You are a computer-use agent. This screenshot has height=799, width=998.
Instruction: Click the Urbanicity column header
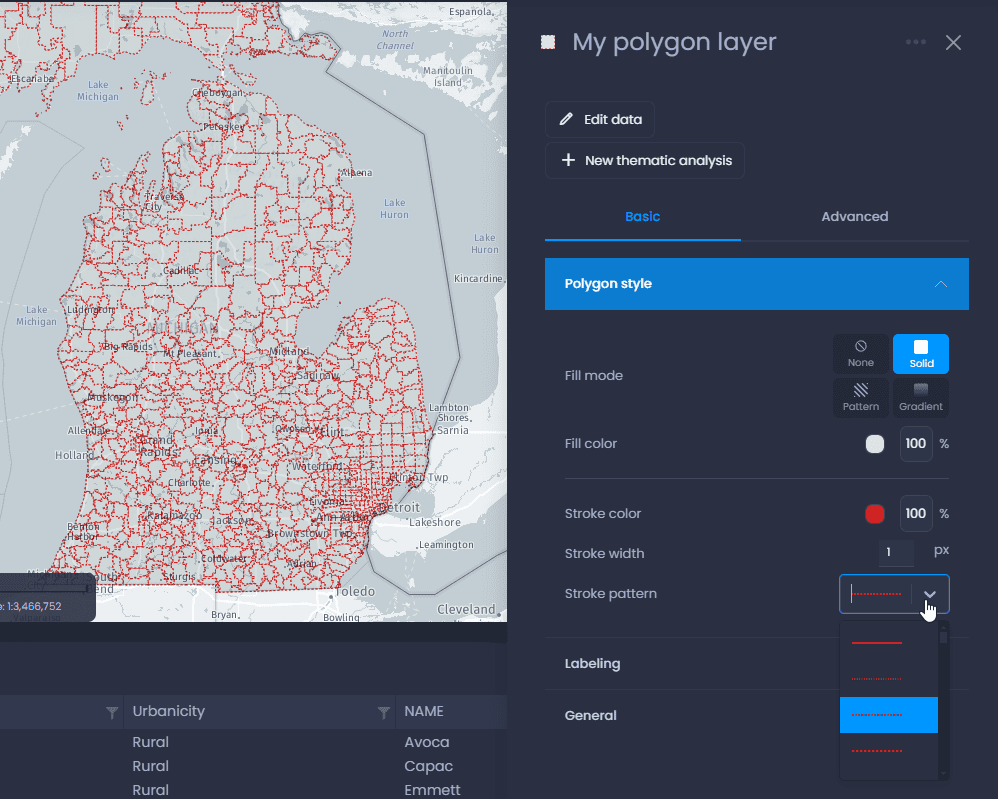(169, 711)
